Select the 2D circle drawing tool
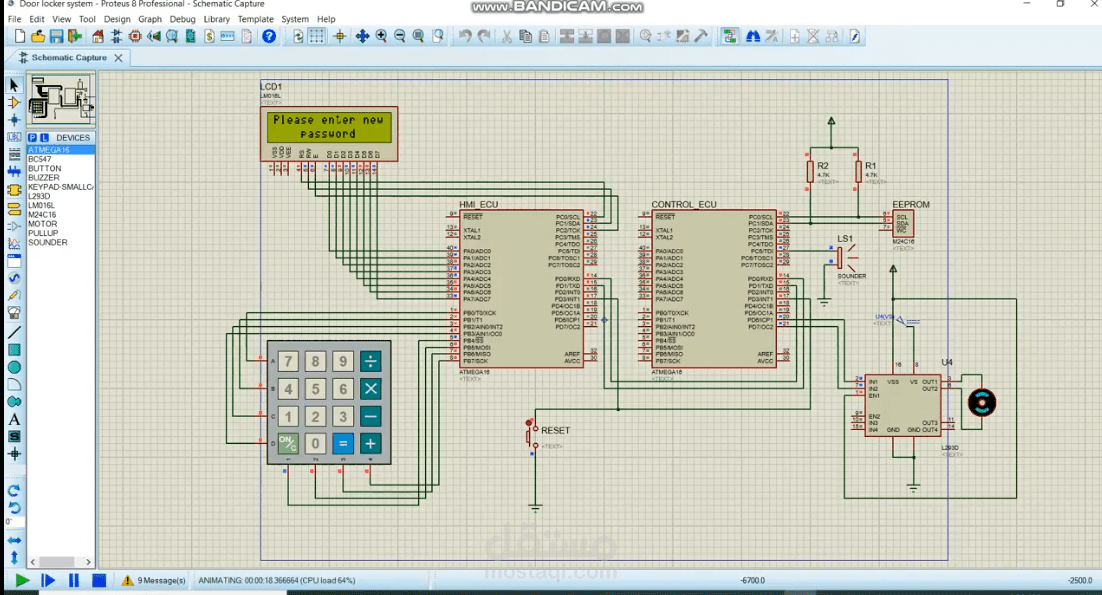Image resolution: width=1102 pixels, height=595 pixels. coord(14,367)
